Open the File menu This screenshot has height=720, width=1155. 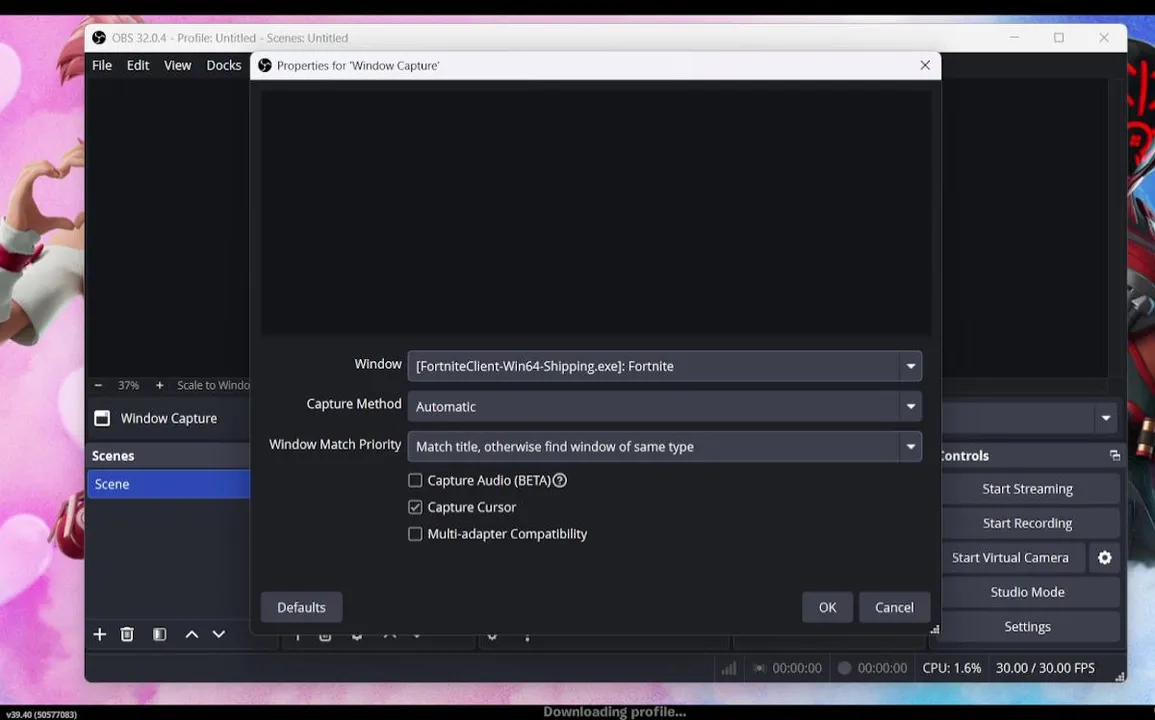tap(102, 66)
